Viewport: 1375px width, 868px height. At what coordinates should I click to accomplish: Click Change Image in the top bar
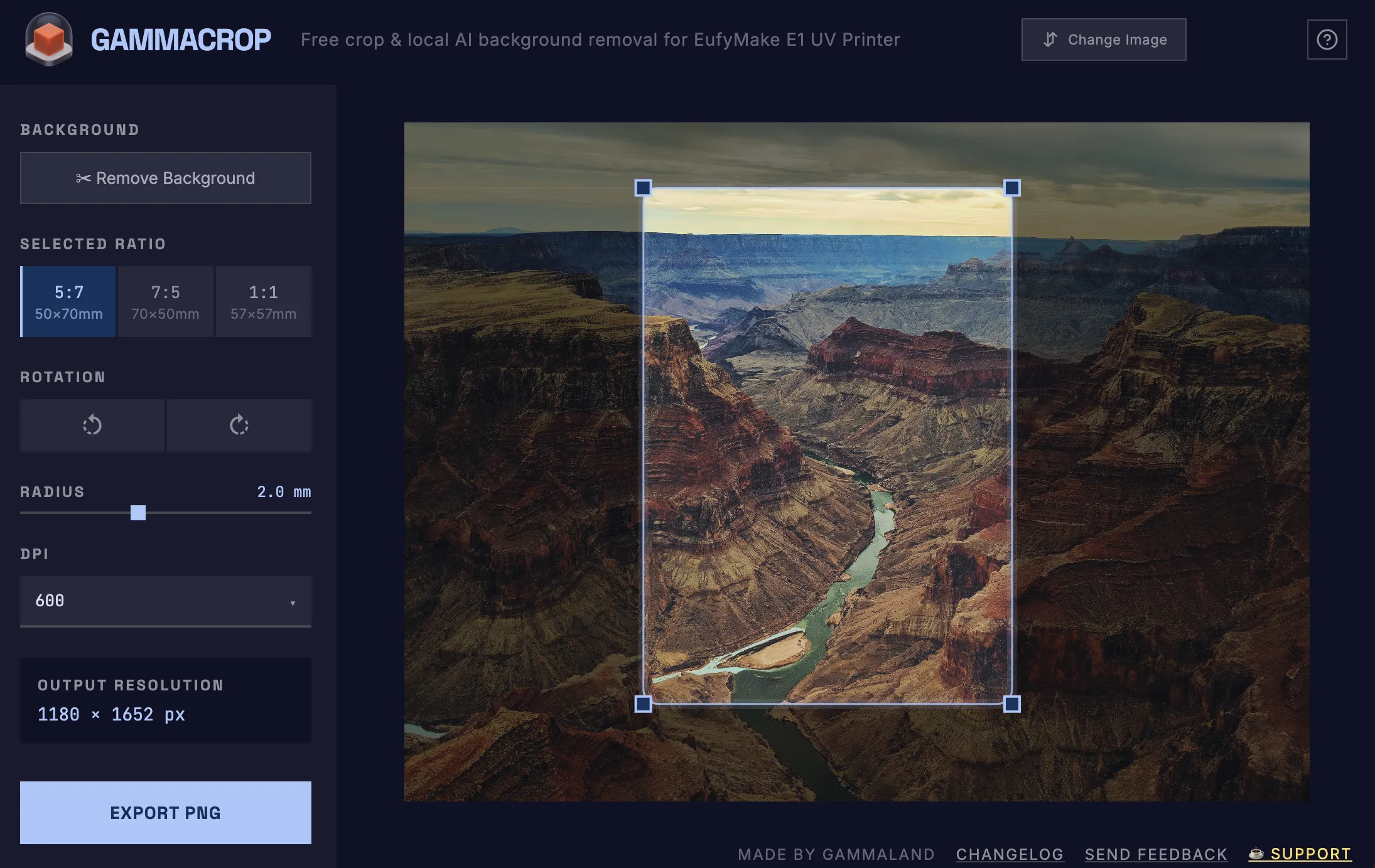pos(1103,39)
